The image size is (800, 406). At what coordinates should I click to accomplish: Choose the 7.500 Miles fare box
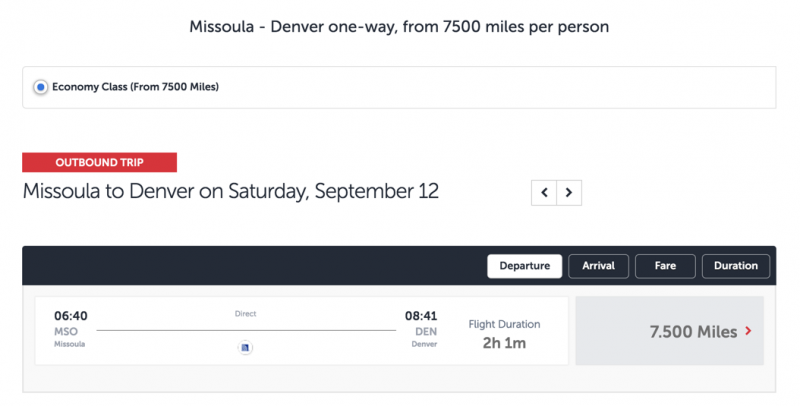click(x=670, y=331)
